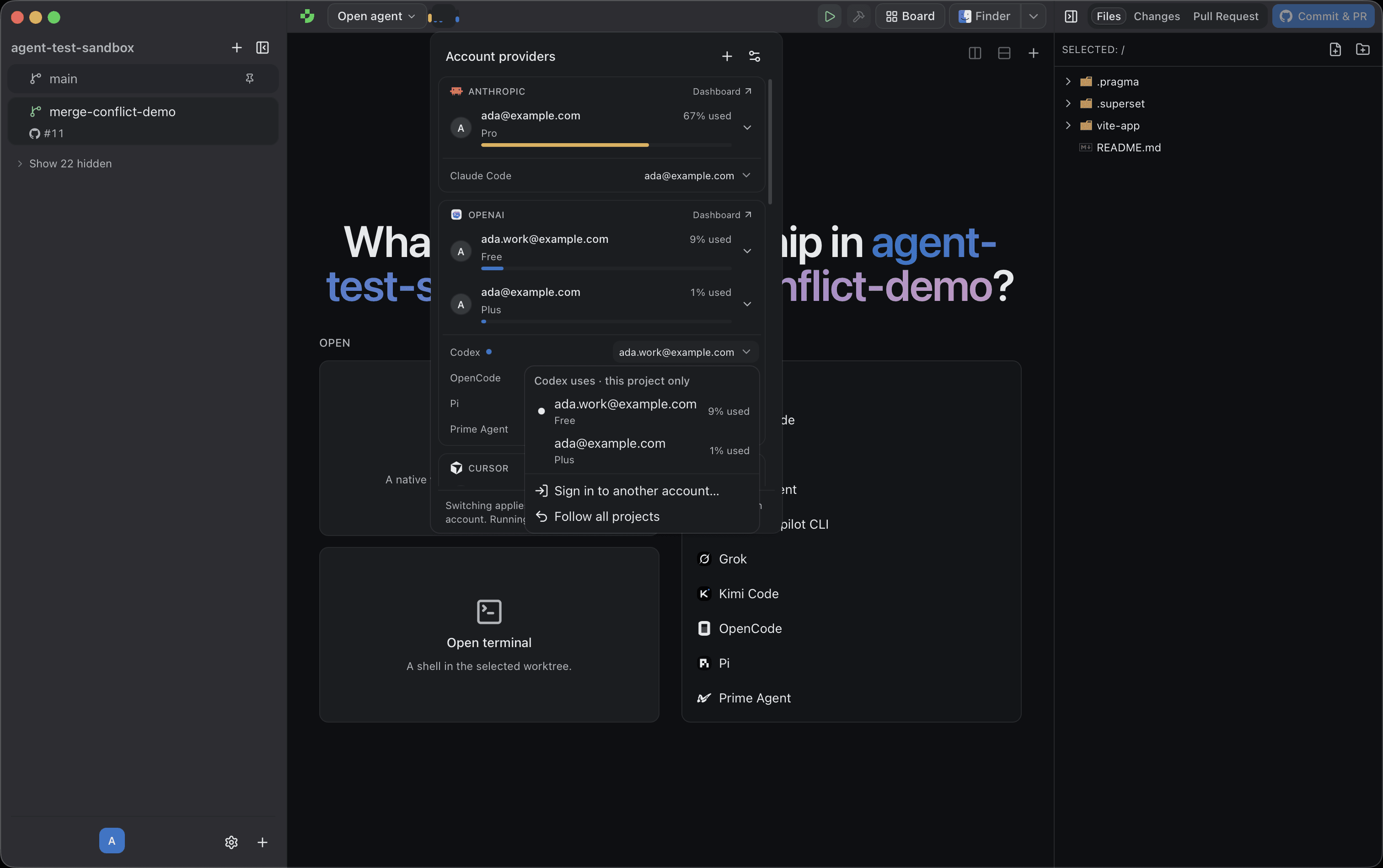Create new folder icon in Files panel
1383x868 pixels.
point(1362,49)
